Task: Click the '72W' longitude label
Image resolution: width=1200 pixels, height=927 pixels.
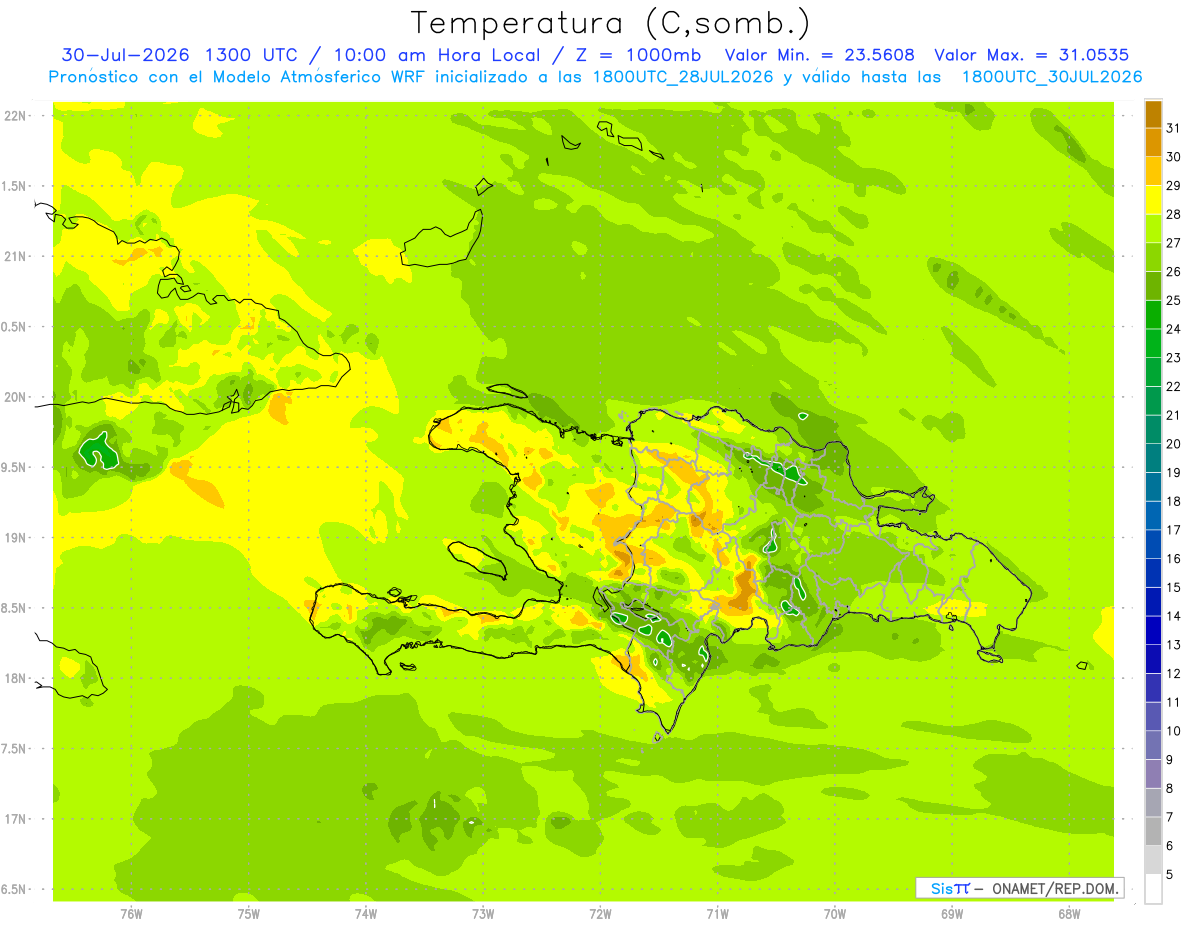Action: (601, 914)
